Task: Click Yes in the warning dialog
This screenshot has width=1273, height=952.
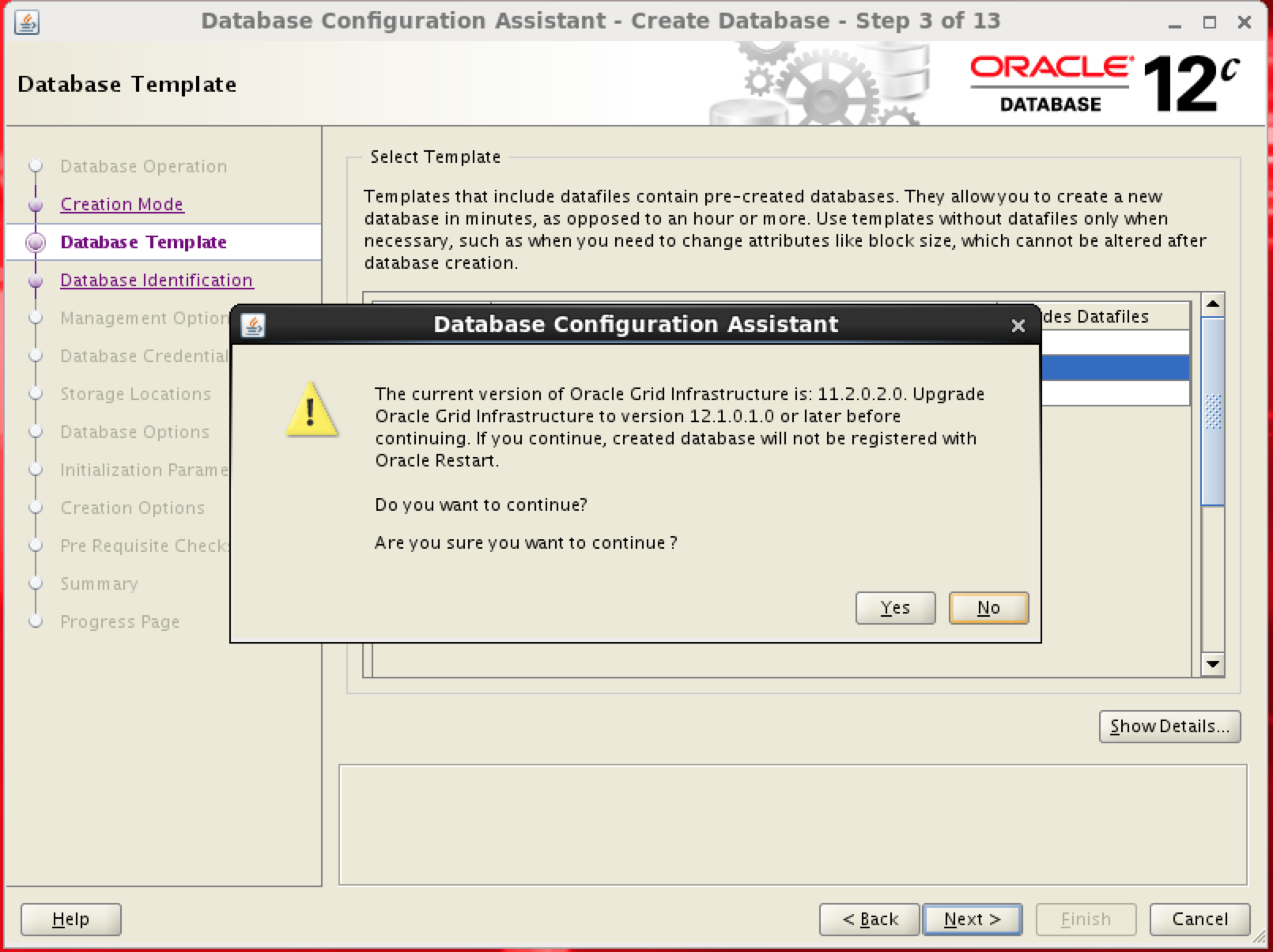Action: [895, 608]
